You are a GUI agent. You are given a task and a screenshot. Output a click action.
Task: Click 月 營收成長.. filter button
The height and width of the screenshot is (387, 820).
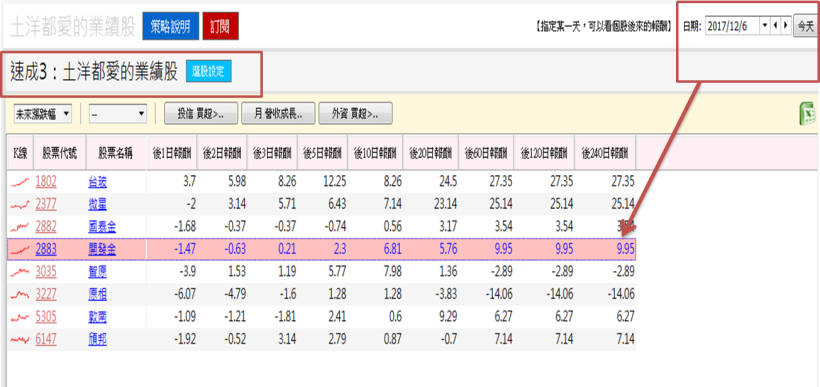pos(278,113)
